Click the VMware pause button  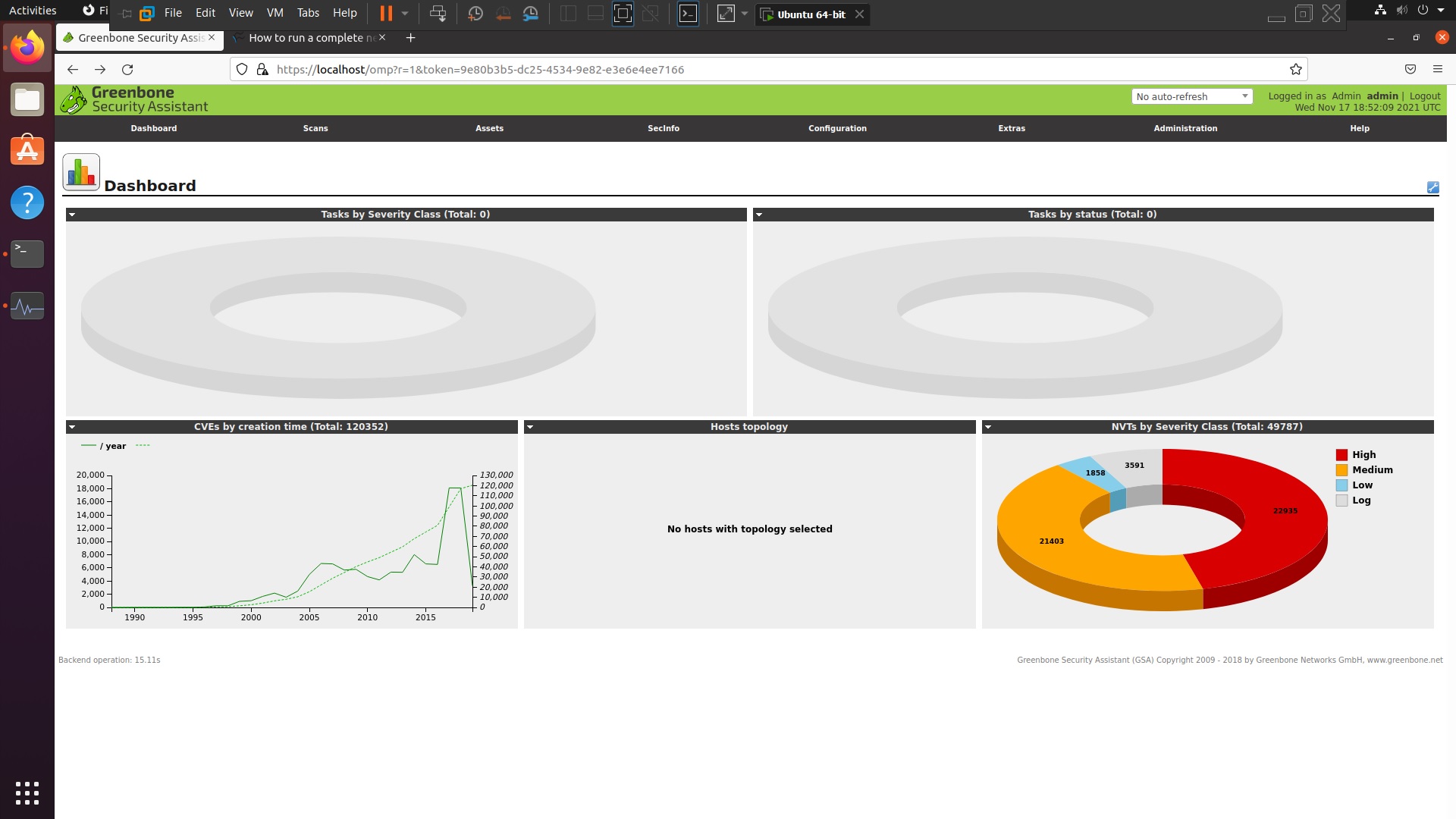[386, 14]
